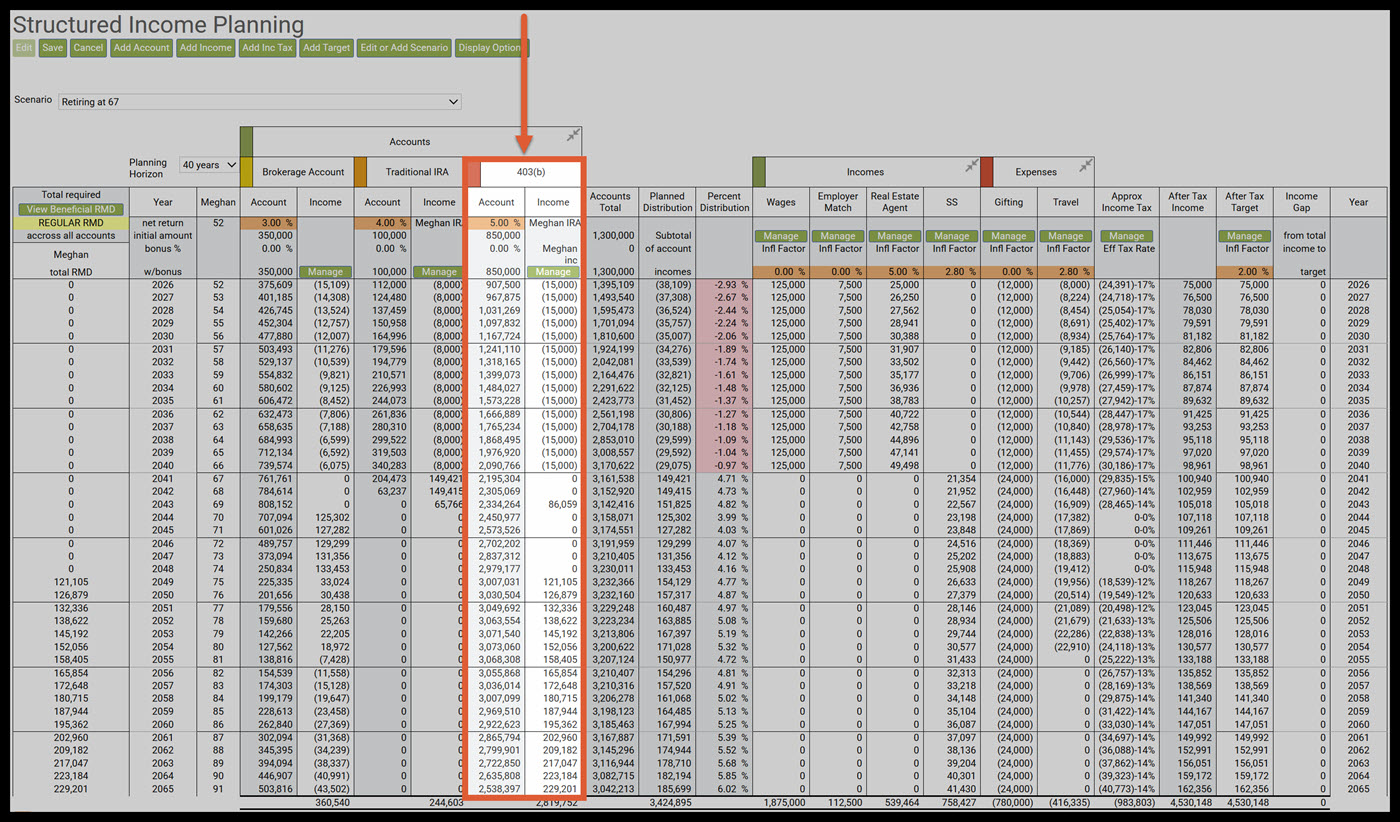
Task: Save the income plan
Action: click(x=53, y=47)
